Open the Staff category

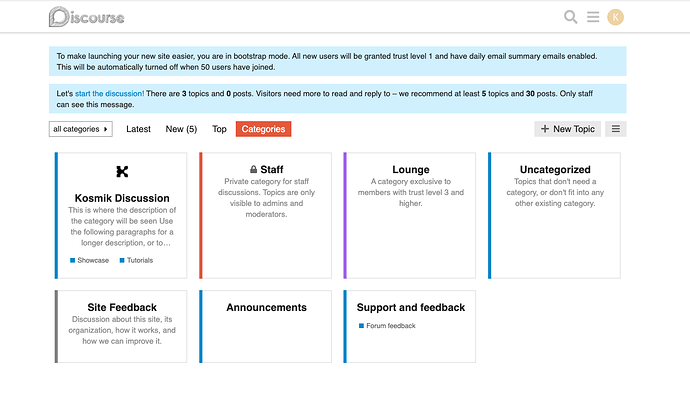[272, 169]
